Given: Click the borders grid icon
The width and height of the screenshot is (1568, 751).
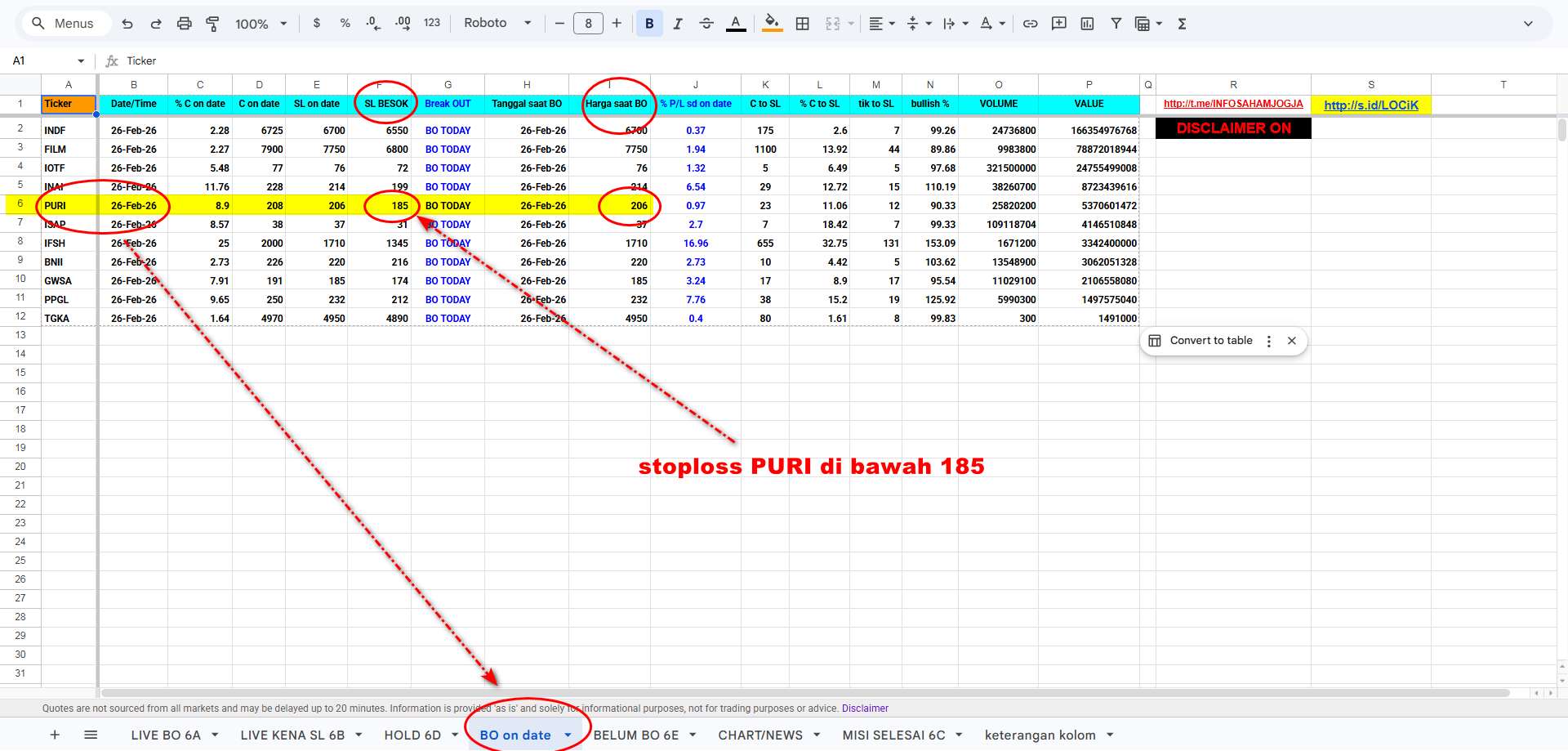Looking at the screenshot, I should (x=802, y=24).
